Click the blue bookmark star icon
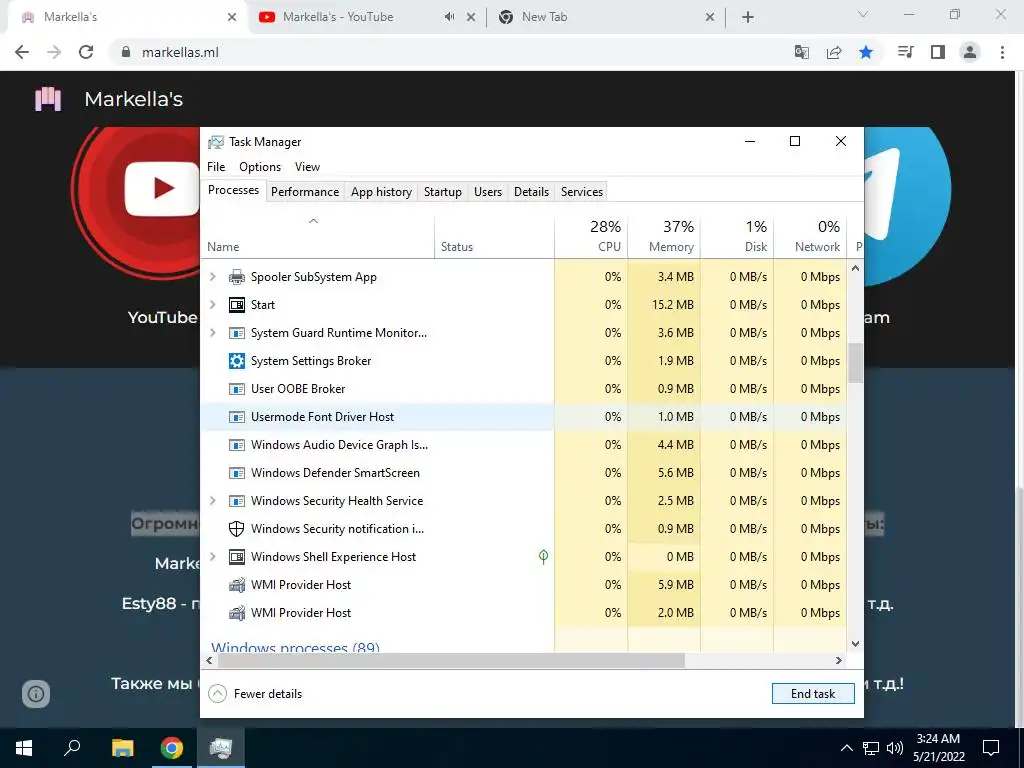The height and width of the screenshot is (768, 1024). pyautogui.click(x=866, y=52)
